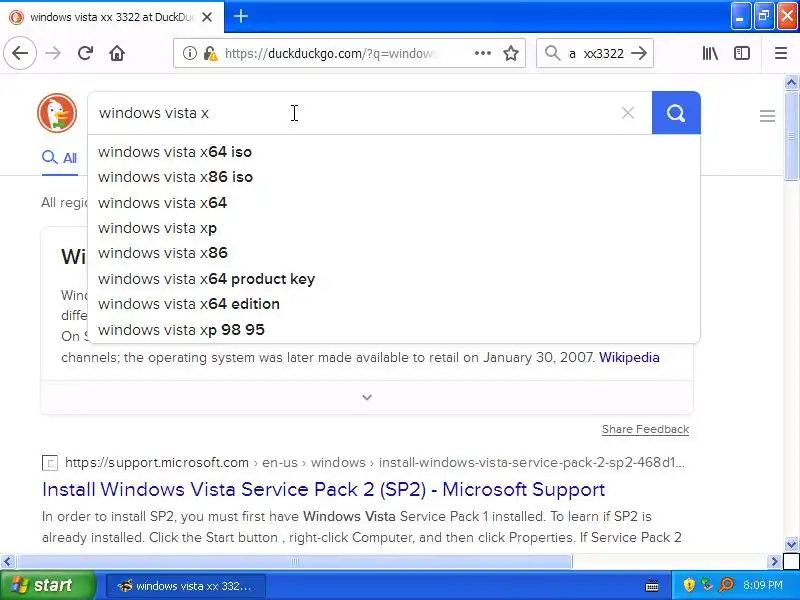Click the support.microsoft.com result URL

click(375, 463)
